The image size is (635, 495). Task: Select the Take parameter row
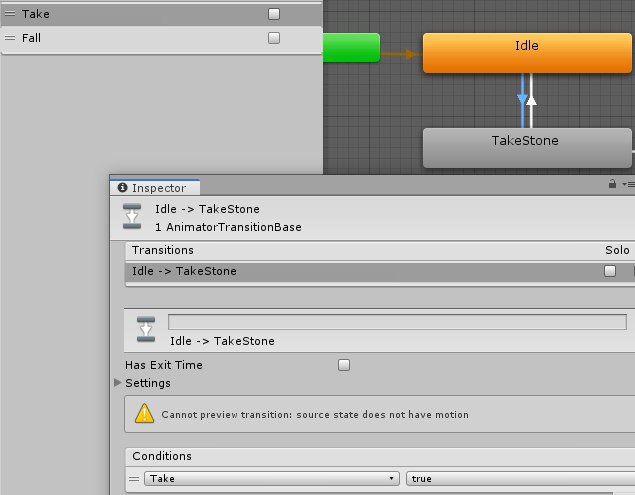162,14
